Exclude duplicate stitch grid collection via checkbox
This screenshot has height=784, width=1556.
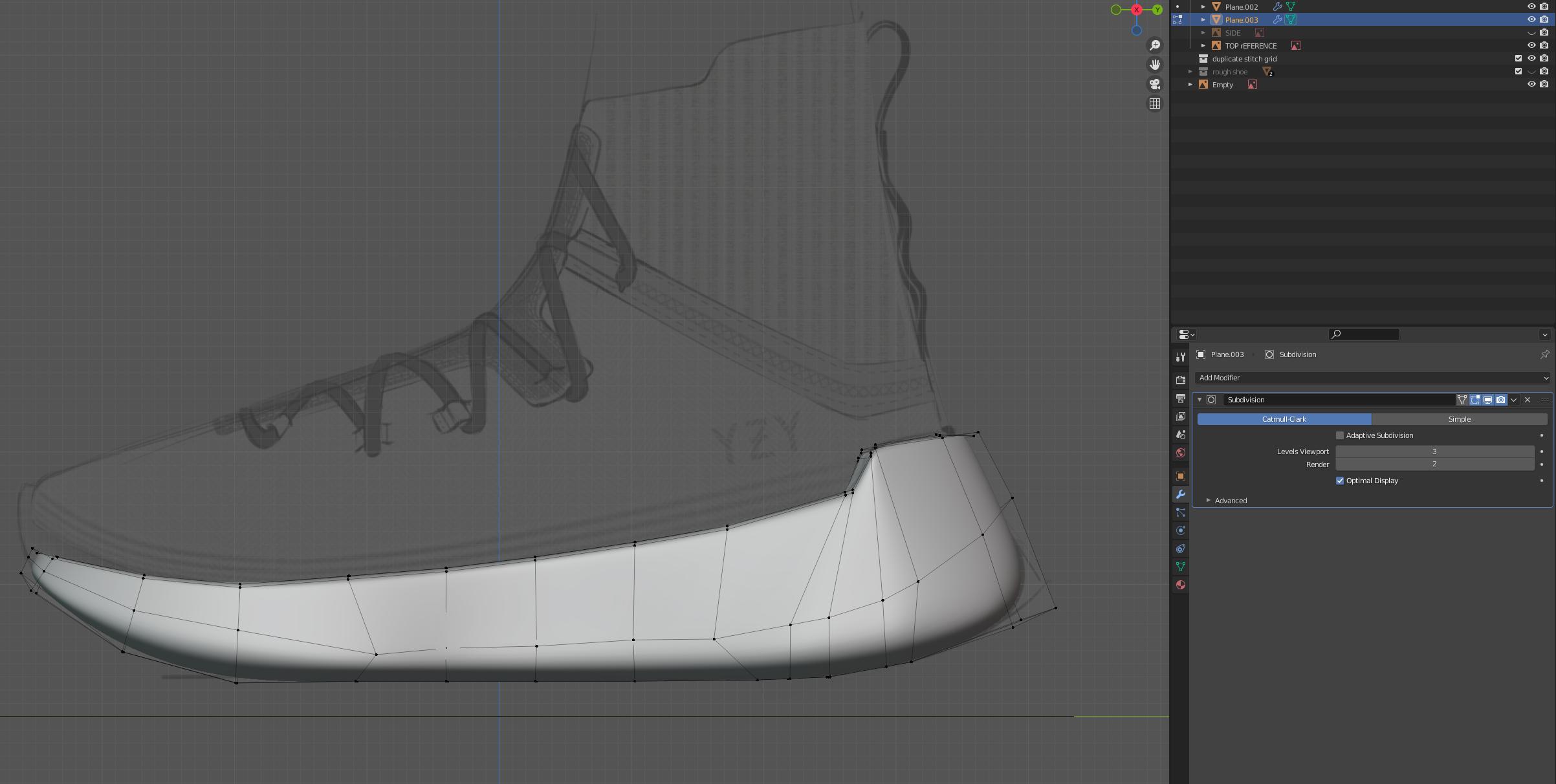point(1518,59)
